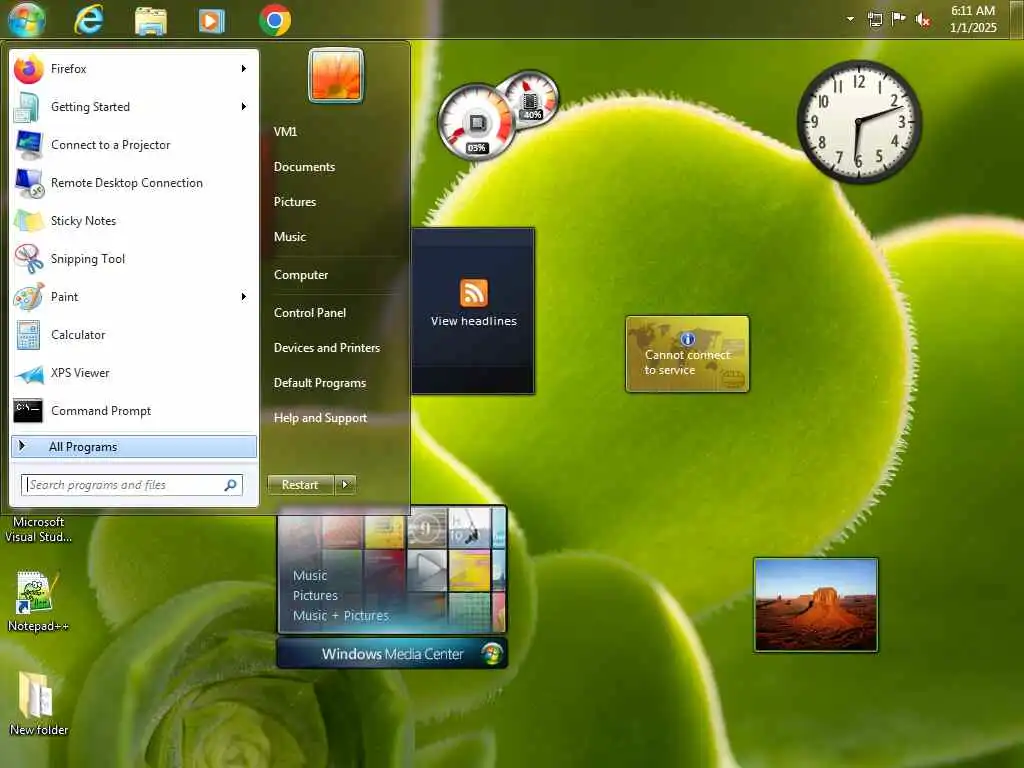1024x768 pixels.
Task: Open Pictures from Start menu
Action: click(295, 202)
